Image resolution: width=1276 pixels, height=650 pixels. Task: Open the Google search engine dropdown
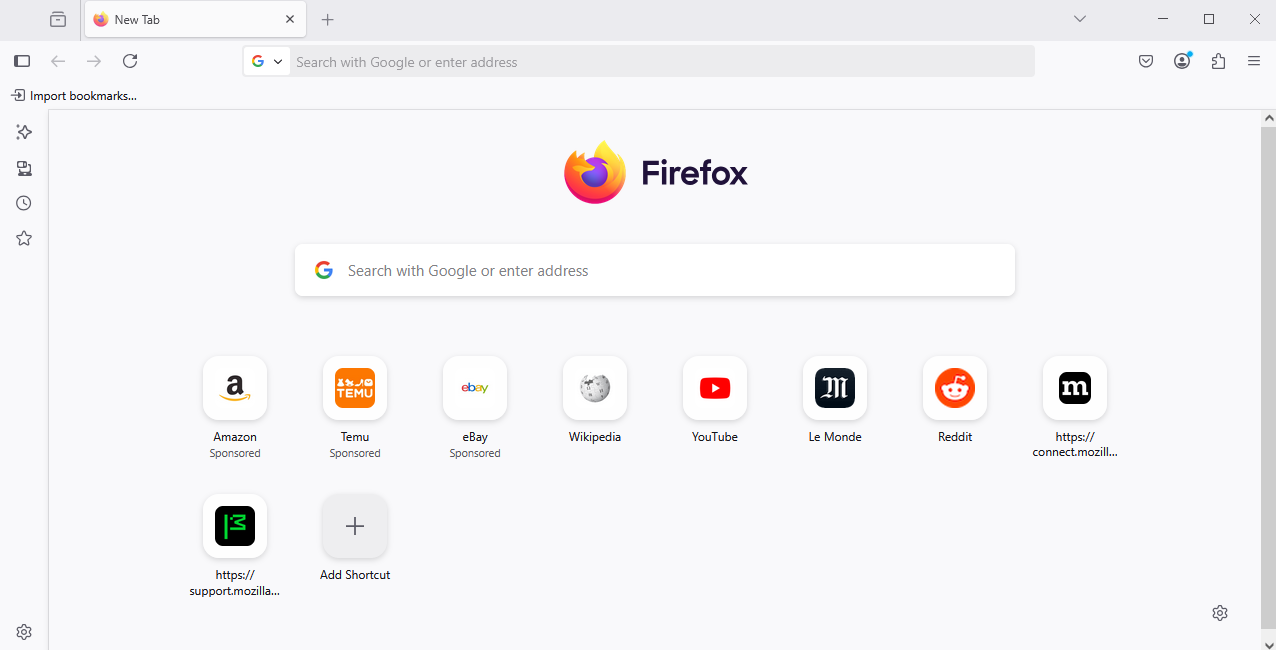click(x=267, y=61)
